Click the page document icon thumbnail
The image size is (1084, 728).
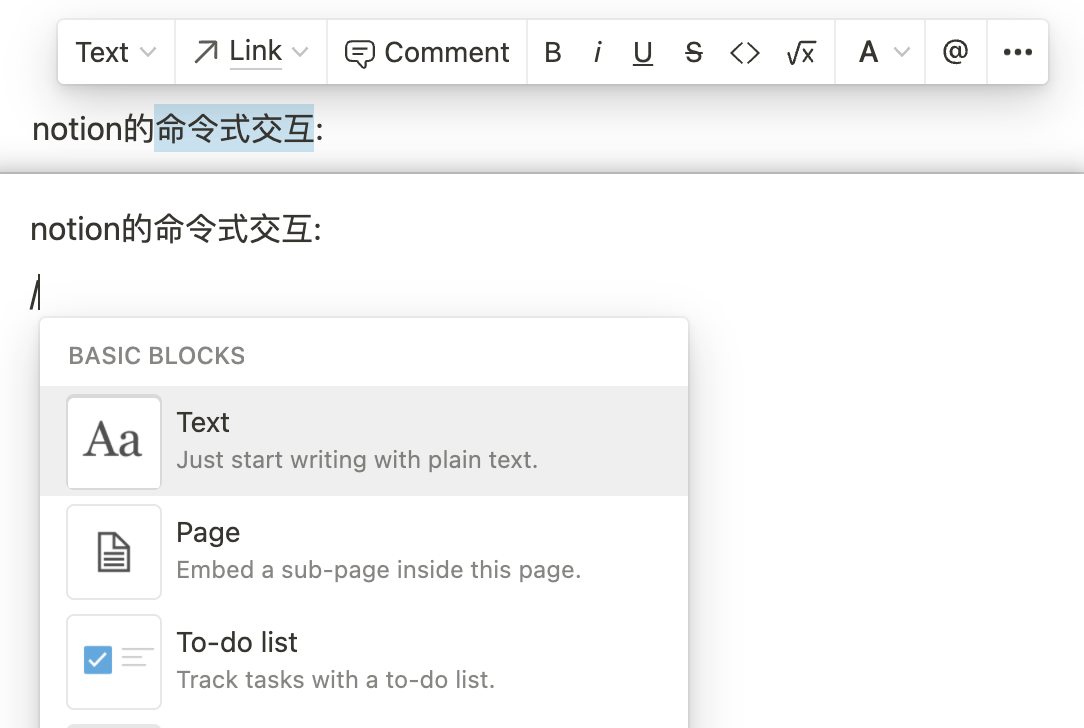tap(114, 552)
